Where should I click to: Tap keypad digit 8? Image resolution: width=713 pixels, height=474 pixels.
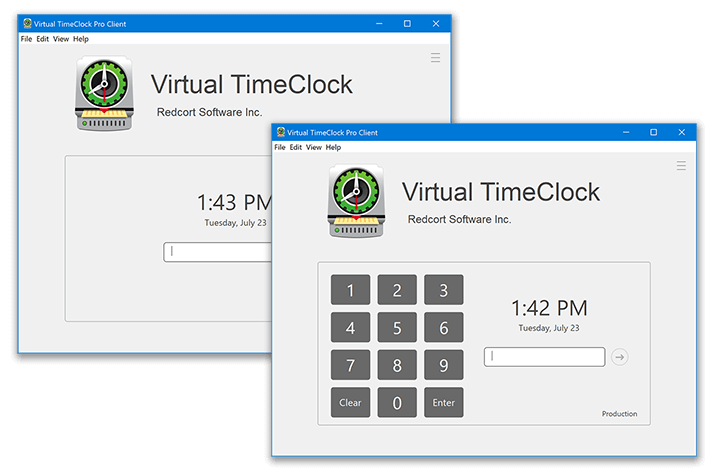pyautogui.click(x=397, y=365)
